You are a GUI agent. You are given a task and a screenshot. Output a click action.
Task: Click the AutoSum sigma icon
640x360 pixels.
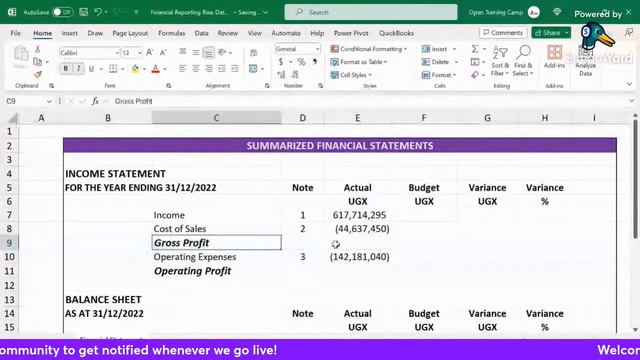[x=475, y=49]
